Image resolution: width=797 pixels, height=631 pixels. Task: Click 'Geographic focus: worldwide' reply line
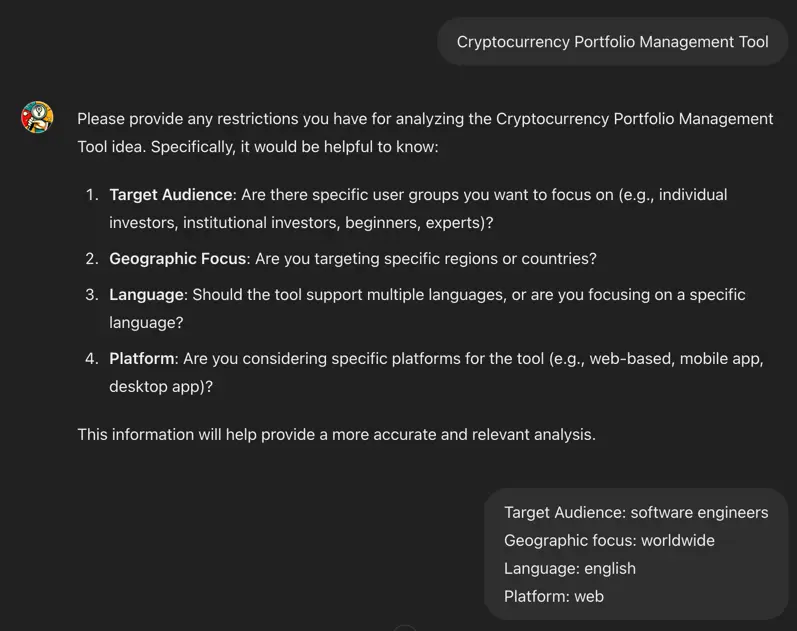(x=609, y=541)
